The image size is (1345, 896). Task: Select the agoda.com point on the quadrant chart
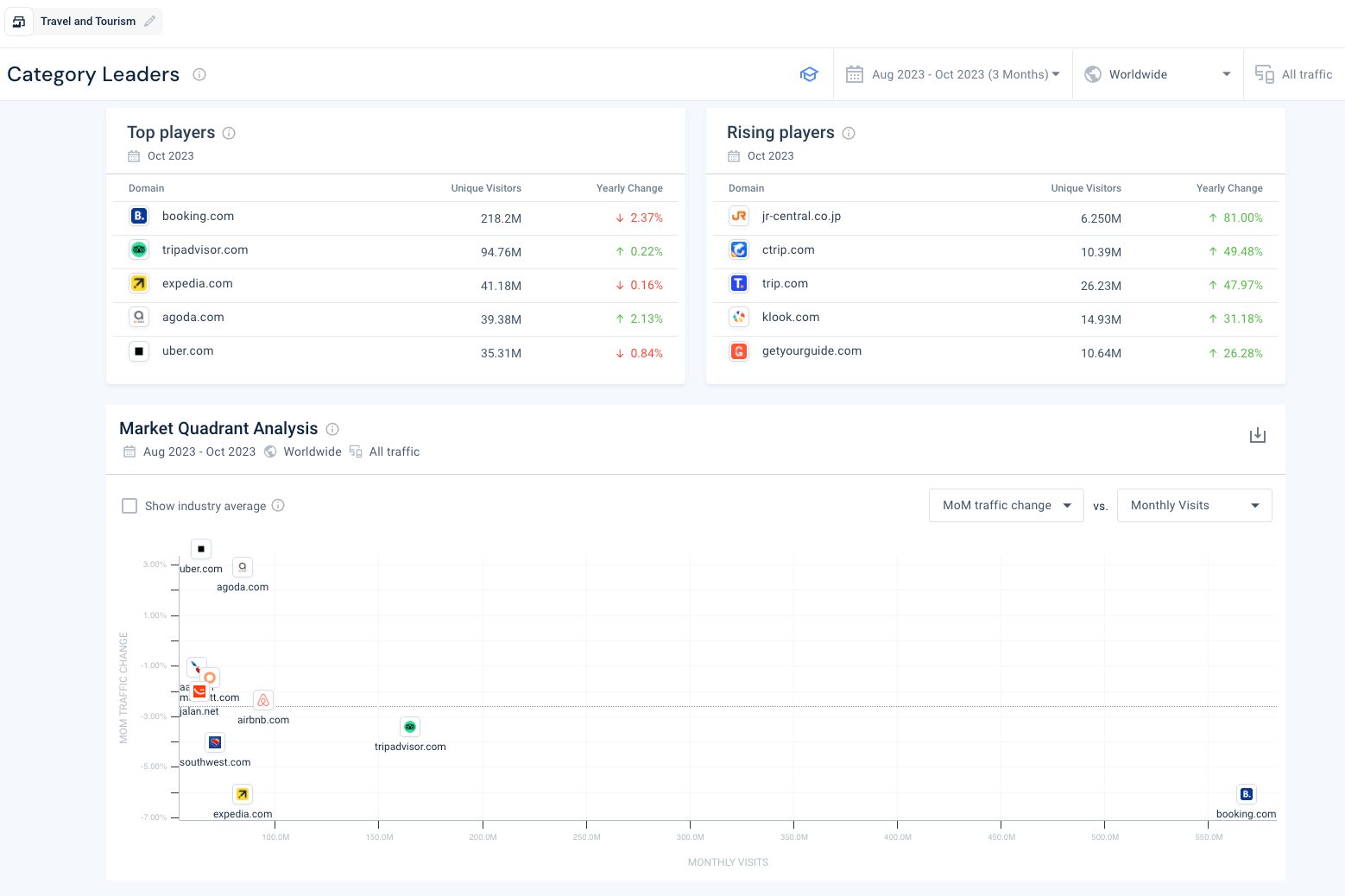pos(243,567)
